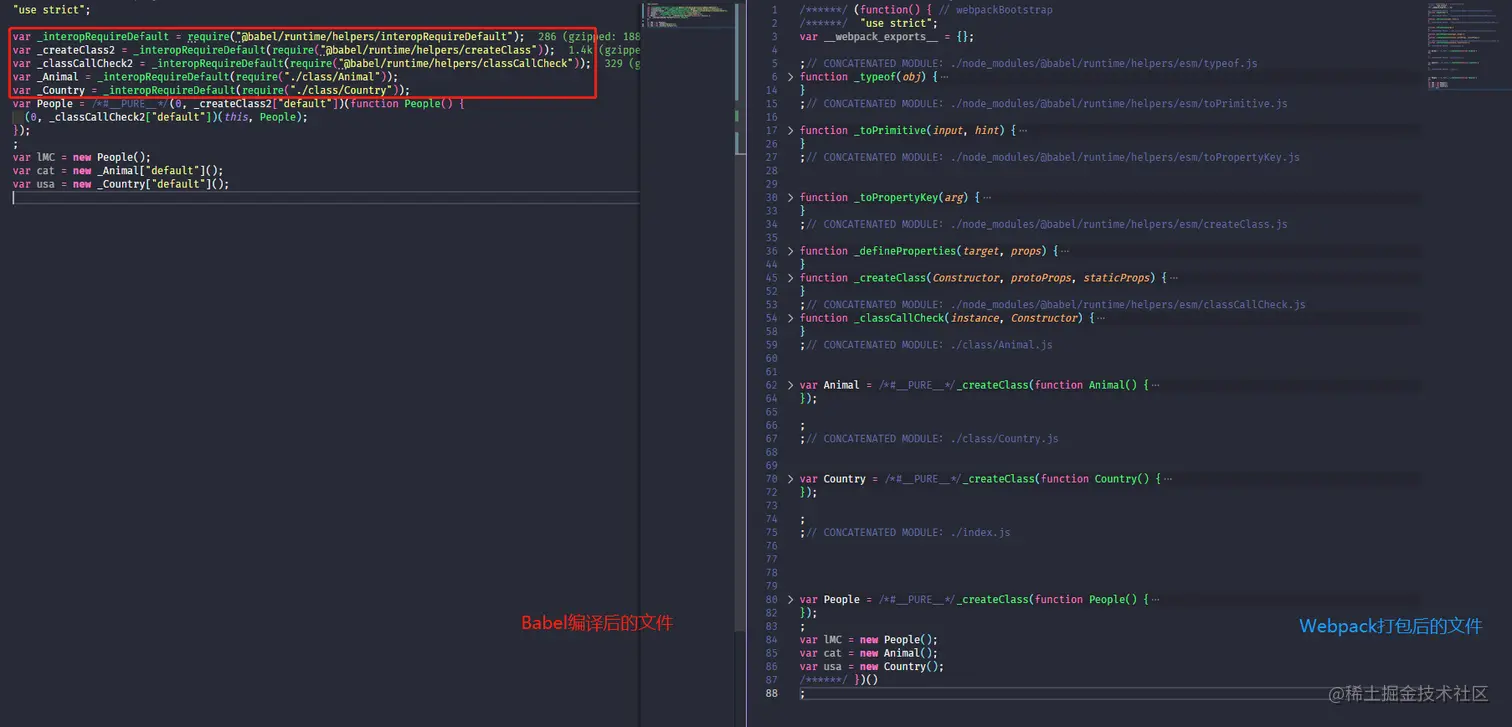Click the _classCallCheck2 require line
Image resolution: width=1512 pixels, height=727 pixels.
coord(302,63)
